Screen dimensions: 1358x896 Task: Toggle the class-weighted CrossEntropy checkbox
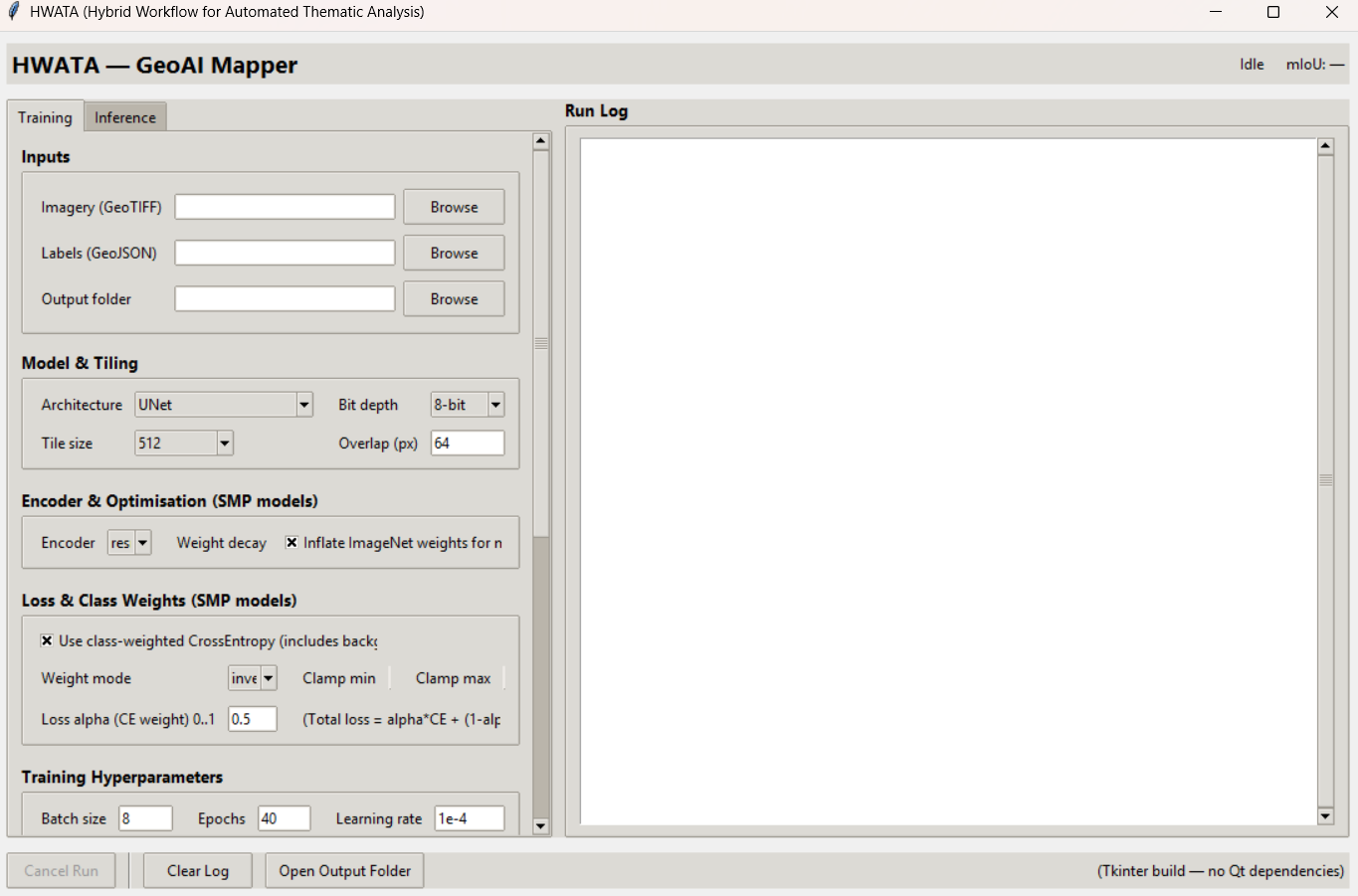[x=47, y=639]
